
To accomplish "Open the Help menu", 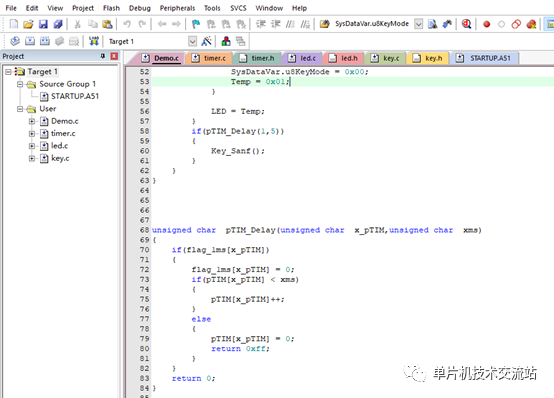I will click(299, 8).
